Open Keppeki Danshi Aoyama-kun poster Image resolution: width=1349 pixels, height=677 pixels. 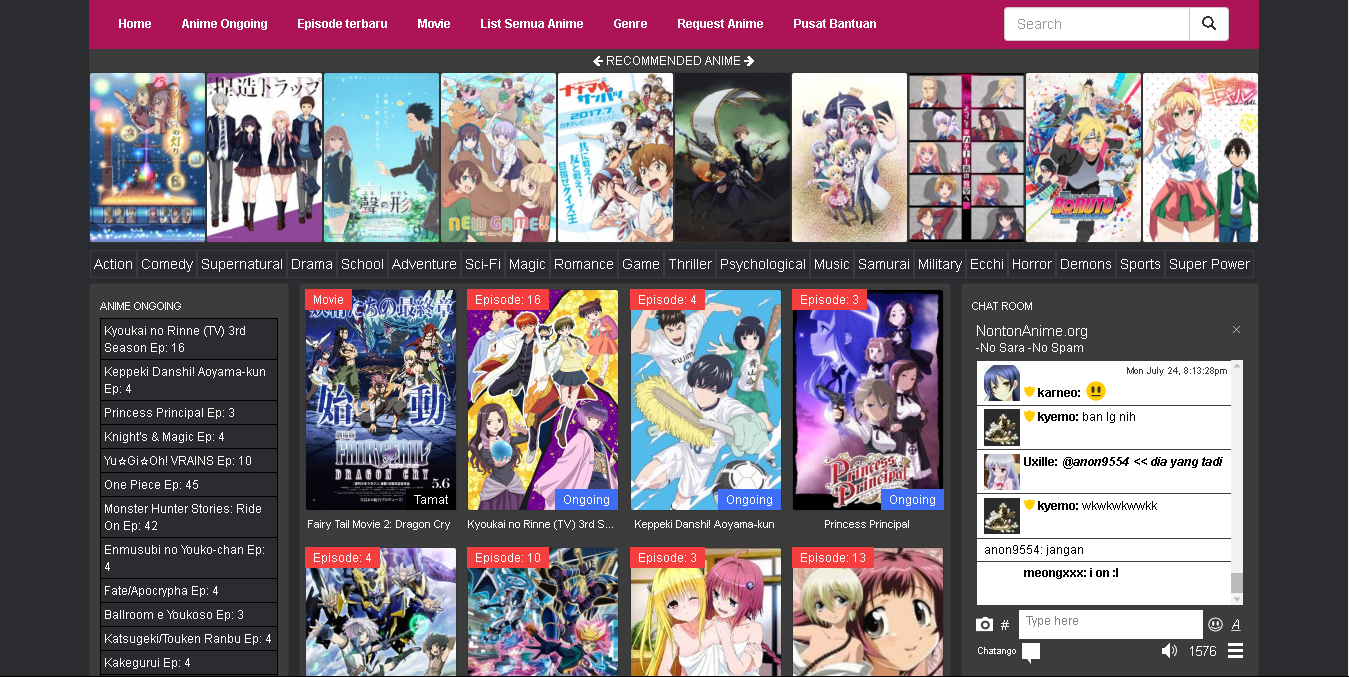pos(706,400)
